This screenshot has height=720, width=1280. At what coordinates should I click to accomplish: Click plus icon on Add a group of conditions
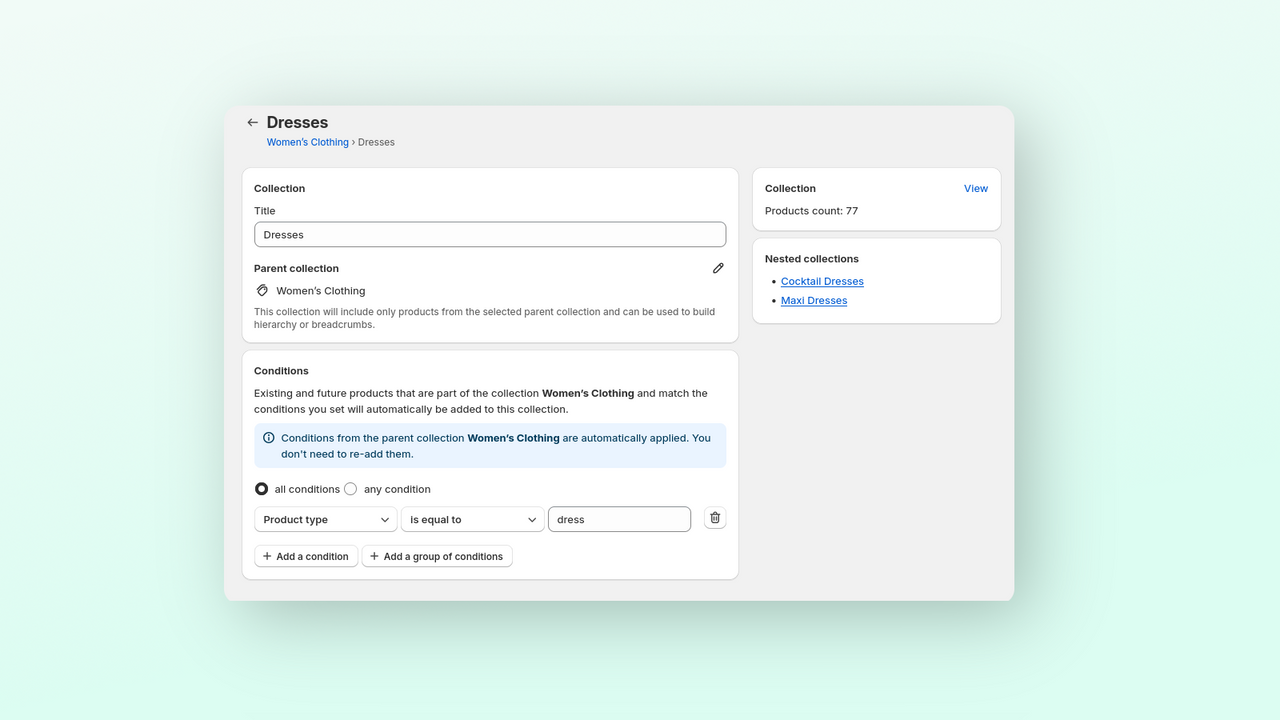coord(374,556)
